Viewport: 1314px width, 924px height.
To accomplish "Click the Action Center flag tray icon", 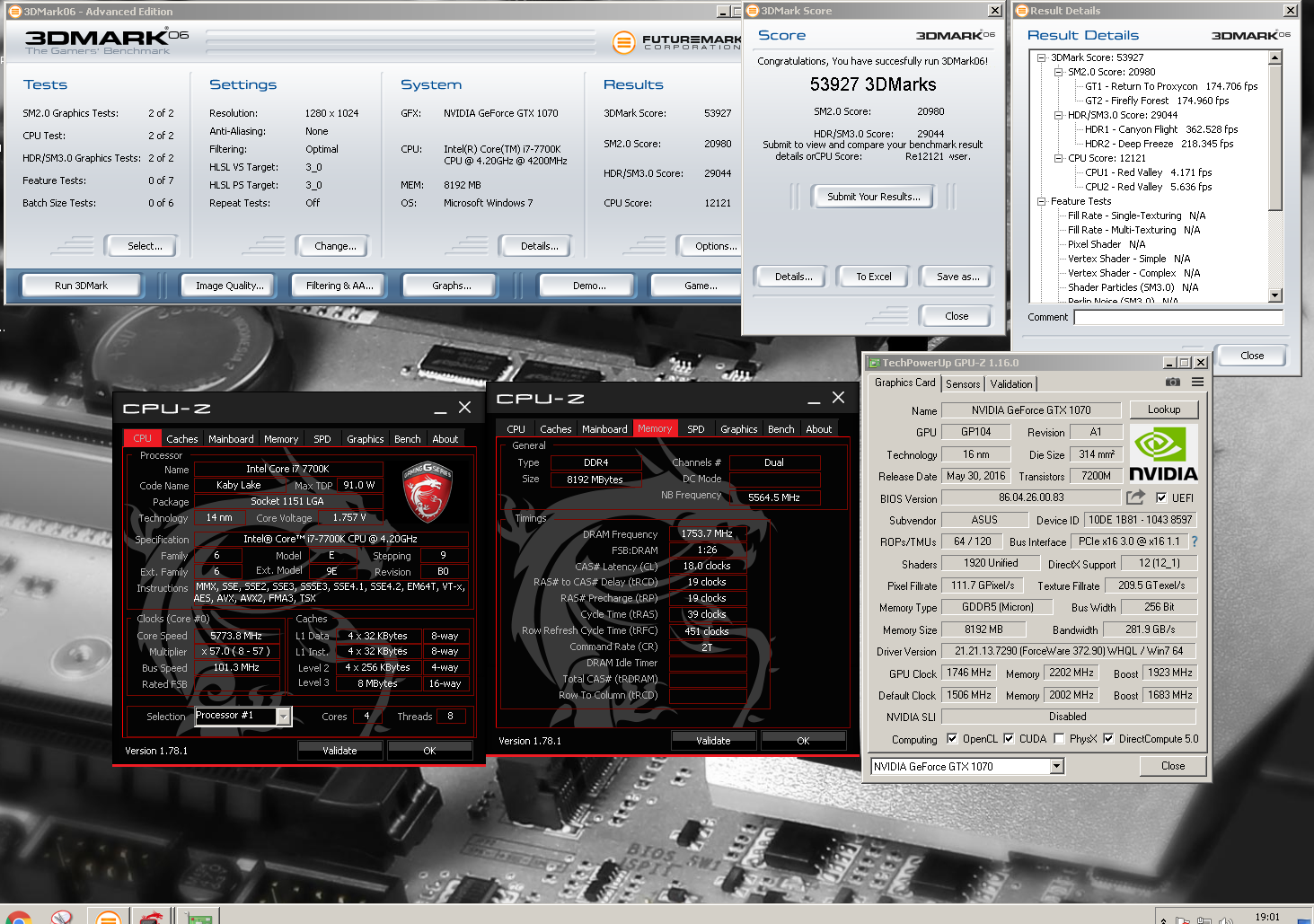I will tap(1184, 920).
